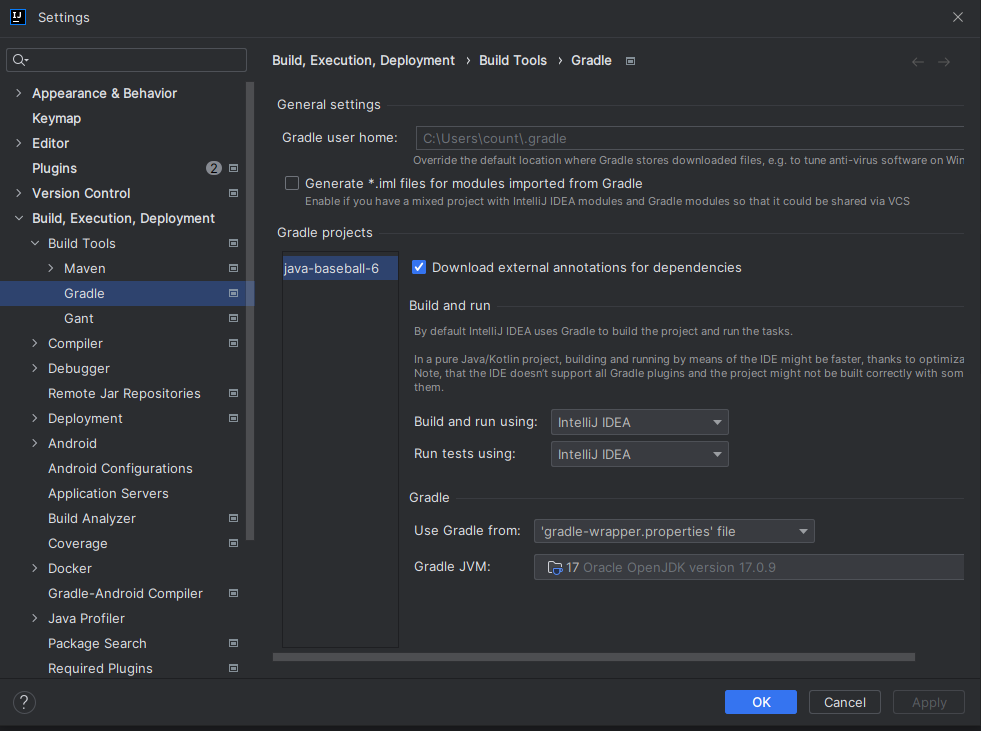Image resolution: width=981 pixels, height=731 pixels.
Task: Click Cancel to discard changes
Action: [845, 702]
